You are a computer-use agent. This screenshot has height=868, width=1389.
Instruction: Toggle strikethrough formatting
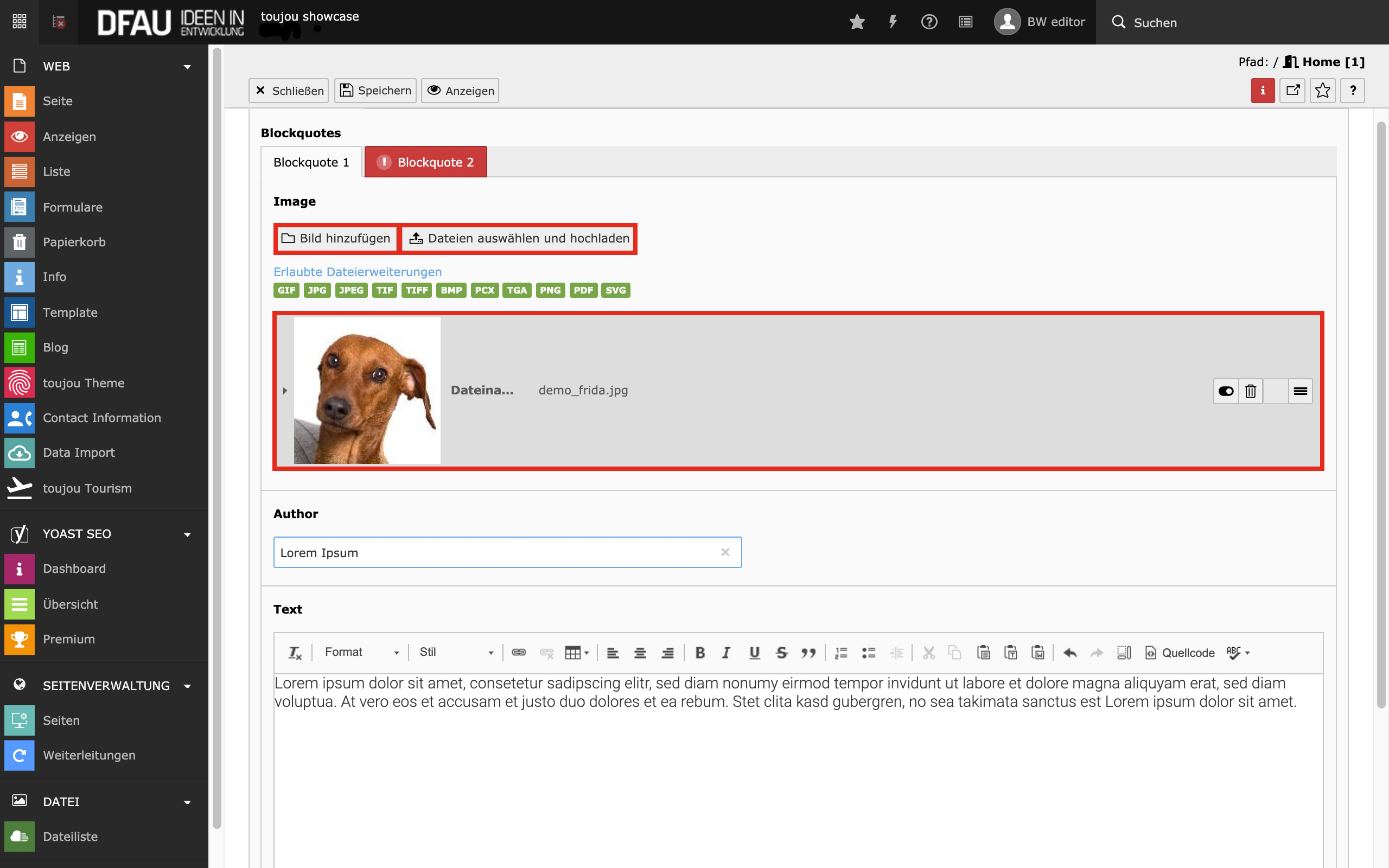pos(782,653)
